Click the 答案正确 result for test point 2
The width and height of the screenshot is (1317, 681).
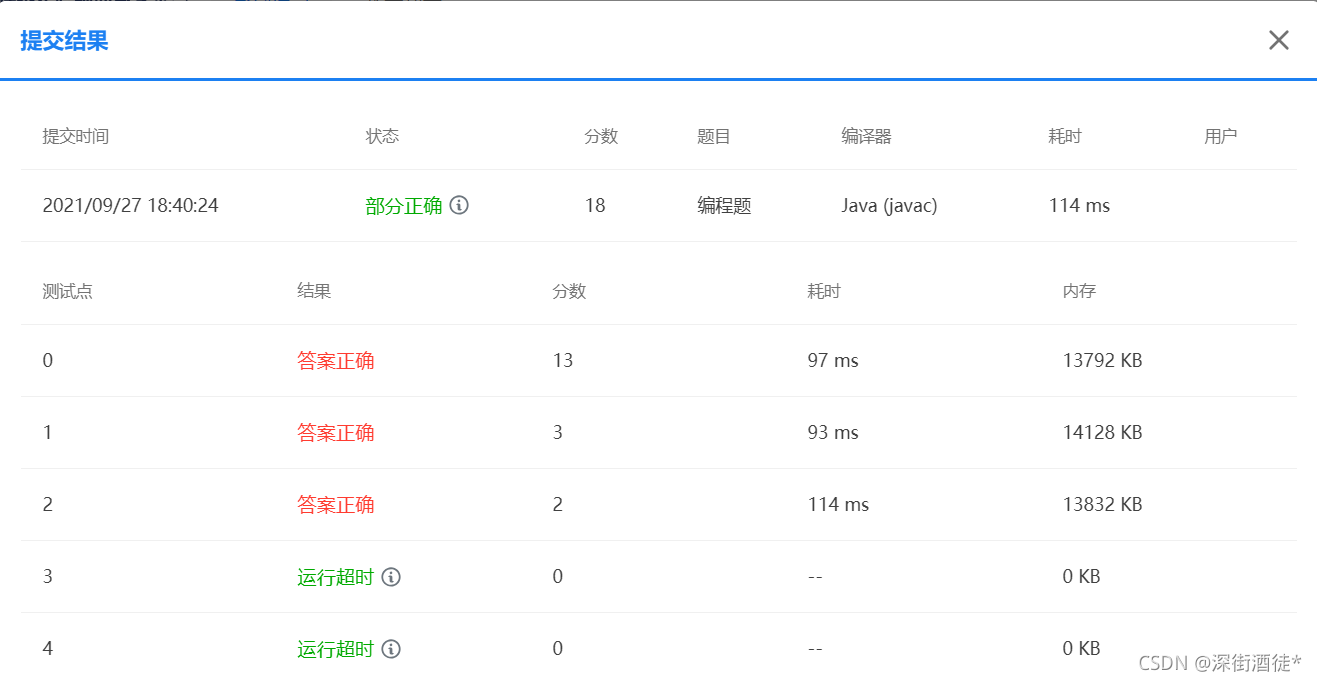point(335,504)
